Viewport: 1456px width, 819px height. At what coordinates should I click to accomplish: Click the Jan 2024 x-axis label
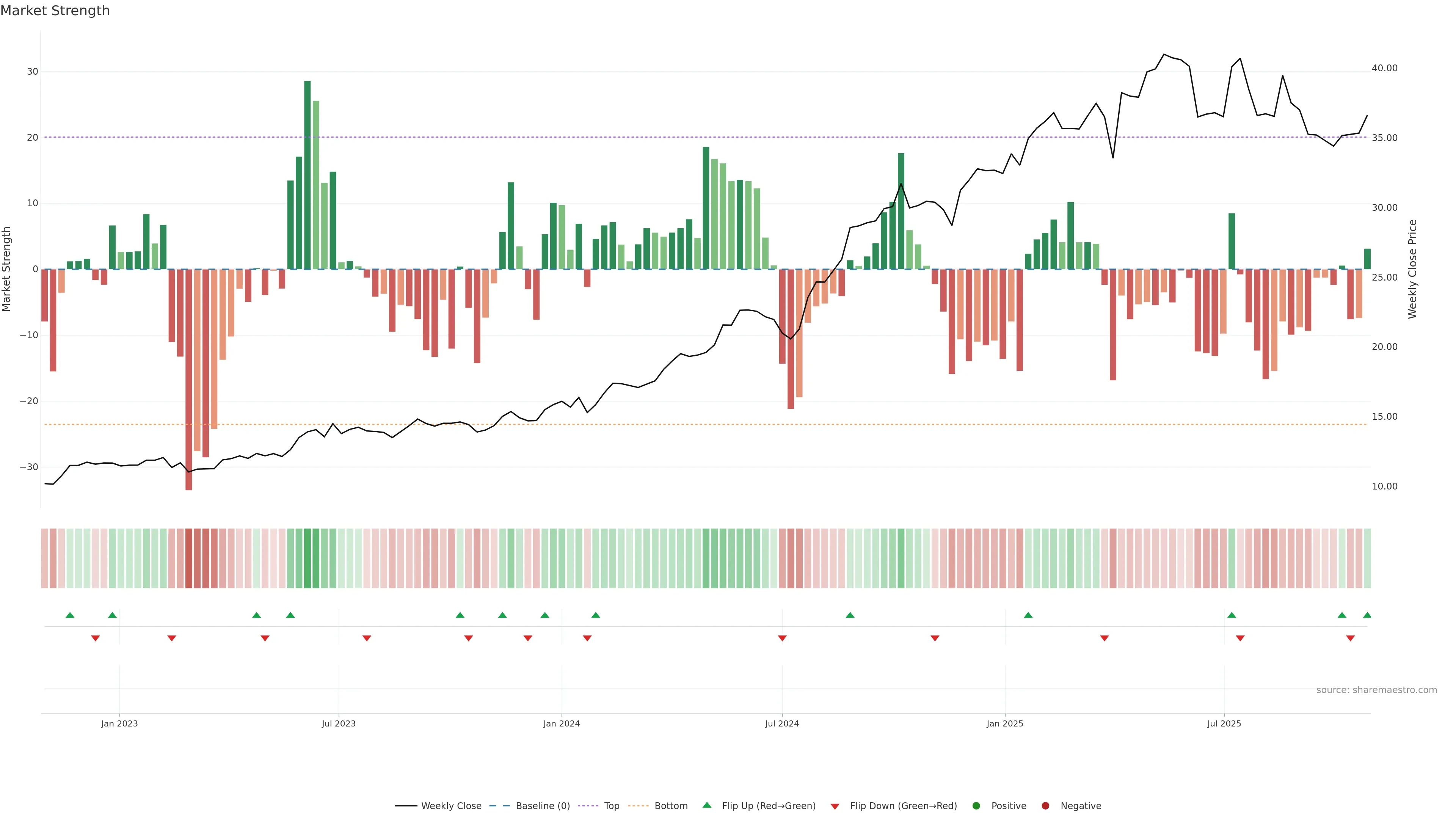[x=561, y=723]
